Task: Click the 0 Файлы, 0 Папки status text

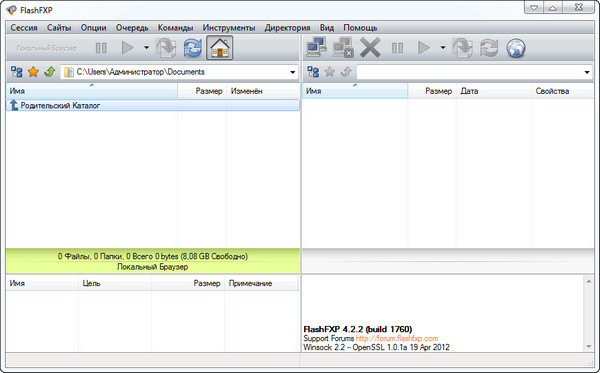Action: (153, 256)
